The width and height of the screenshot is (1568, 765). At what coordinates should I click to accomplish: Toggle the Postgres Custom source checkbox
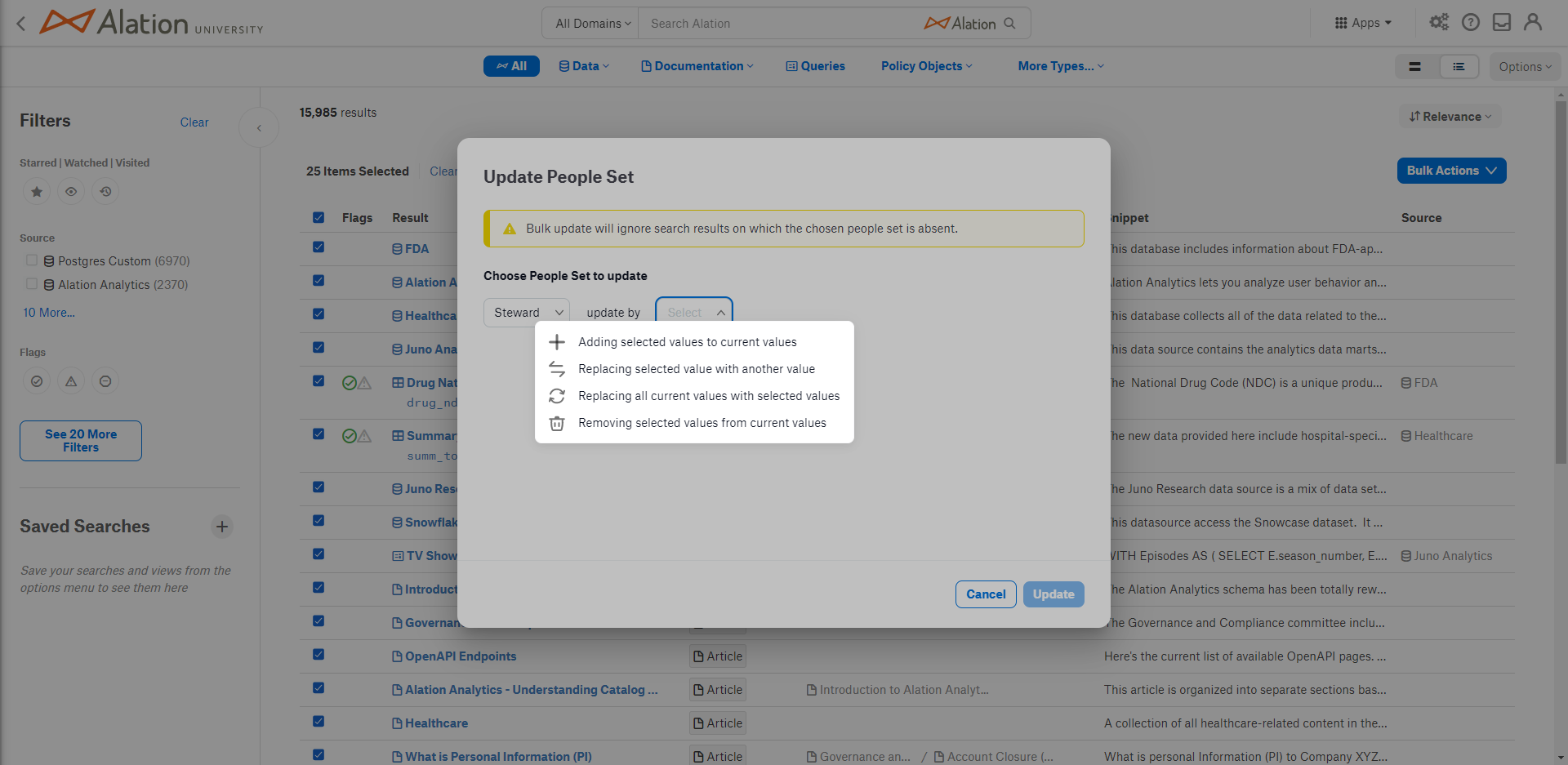32,260
